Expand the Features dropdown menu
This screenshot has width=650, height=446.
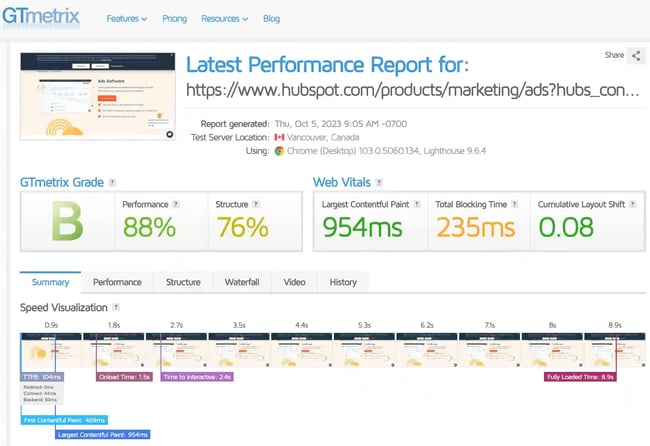[126, 18]
